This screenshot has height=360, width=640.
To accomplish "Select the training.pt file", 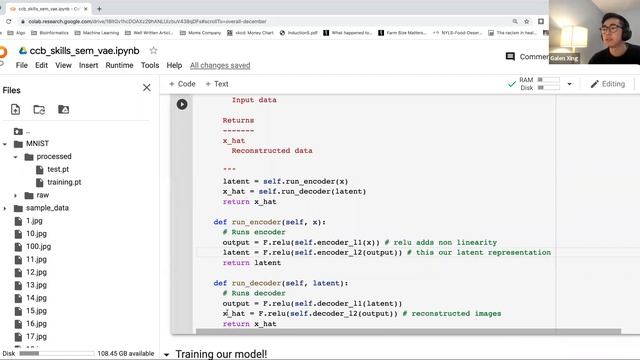I will click(x=64, y=182).
